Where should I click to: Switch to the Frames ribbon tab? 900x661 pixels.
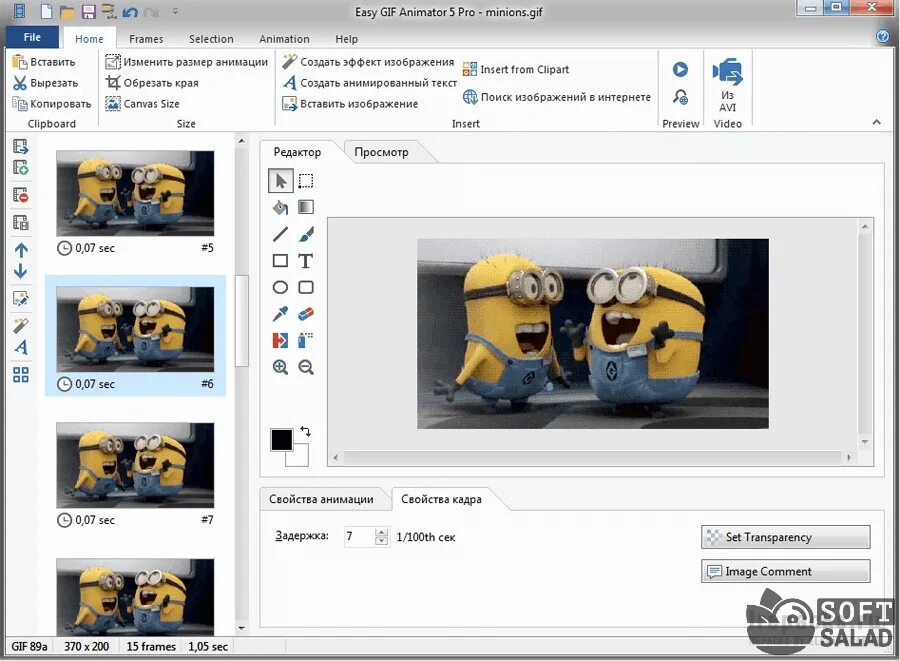146,39
